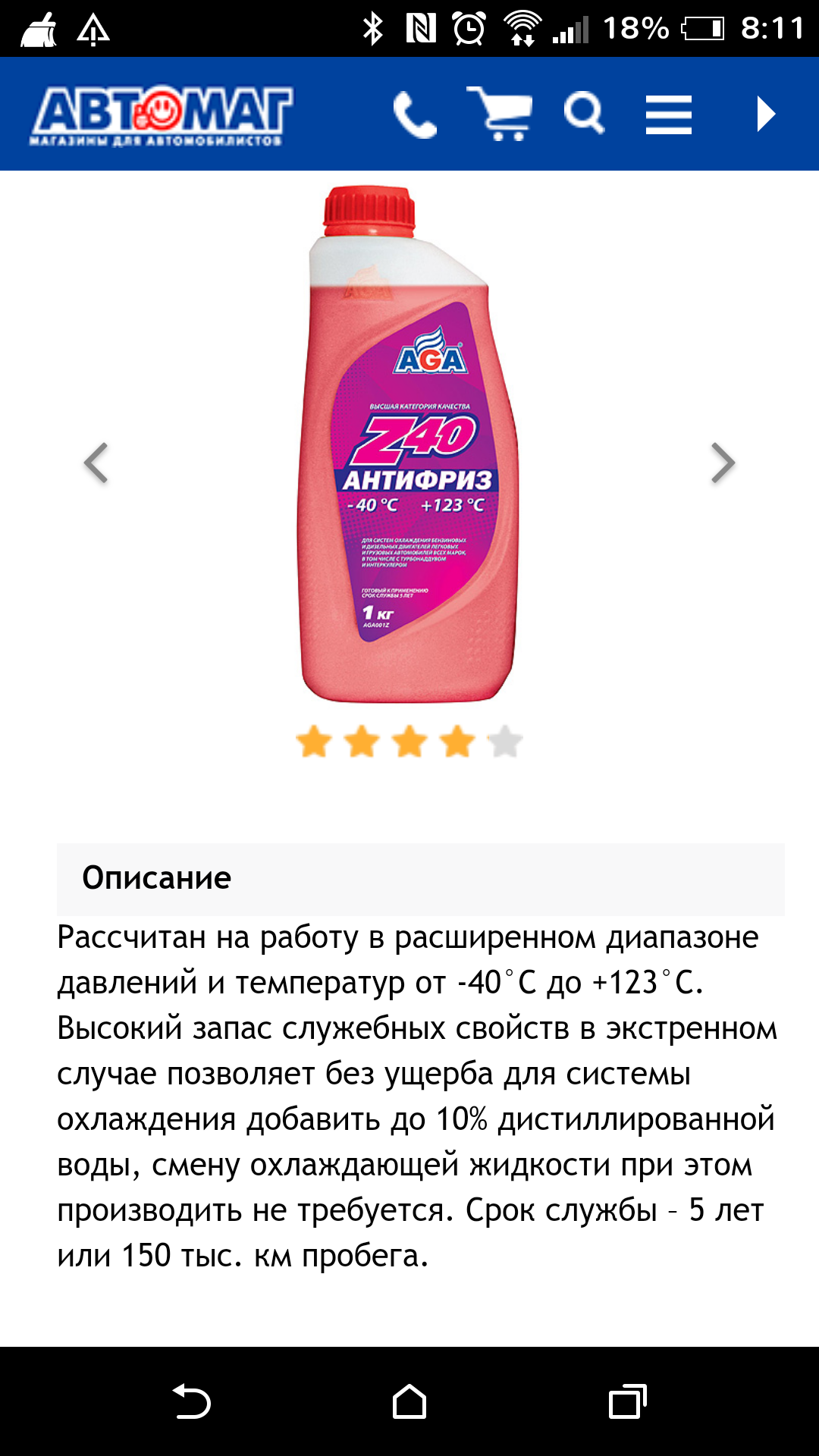Tap the Wi-Fi status icon
819x1456 pixels.
coord(522,29)
